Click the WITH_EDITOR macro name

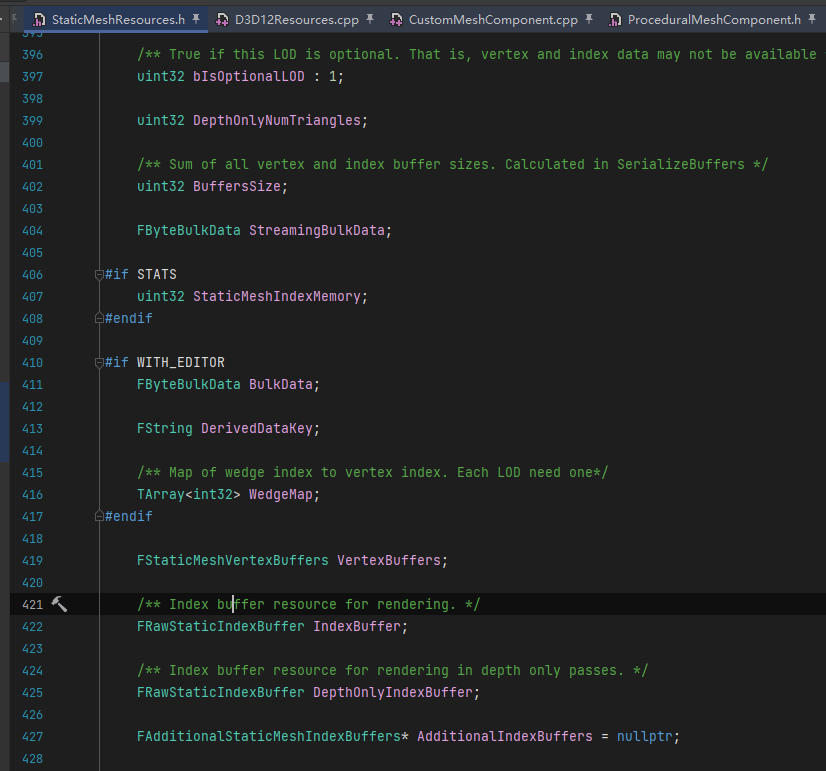coord(181,362)
